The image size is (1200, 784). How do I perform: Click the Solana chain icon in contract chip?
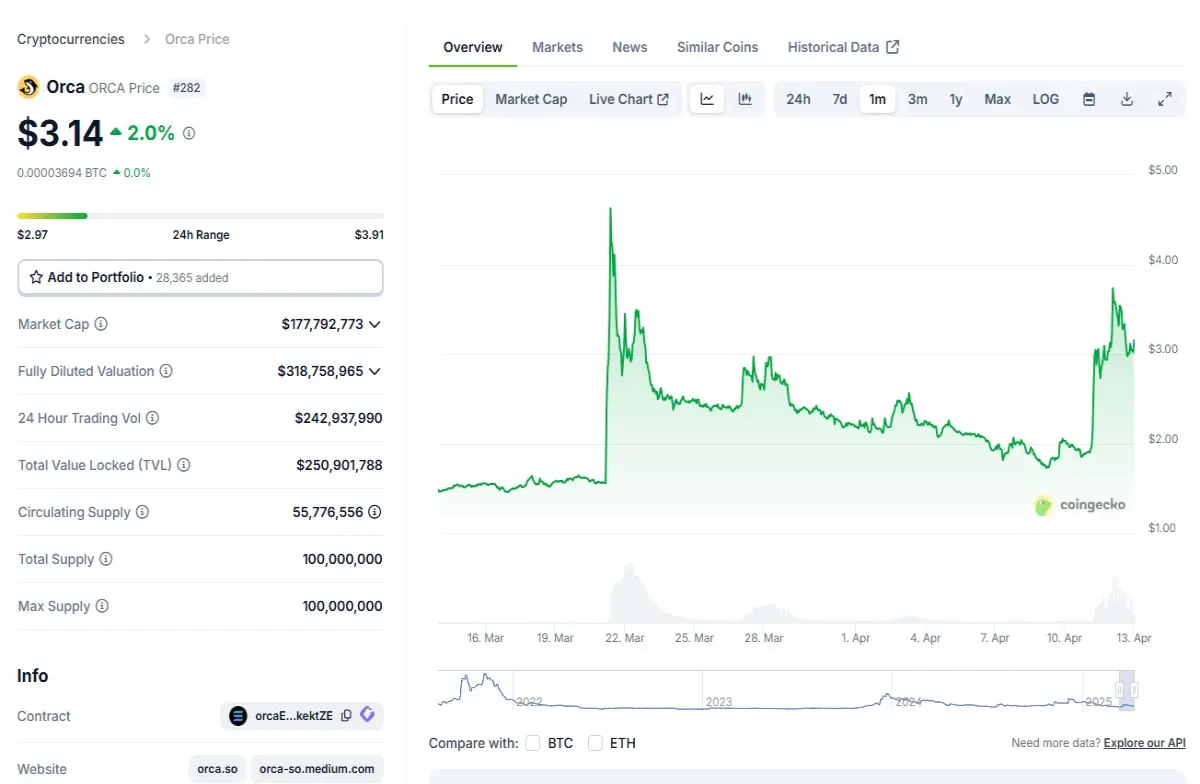point(238,715)
